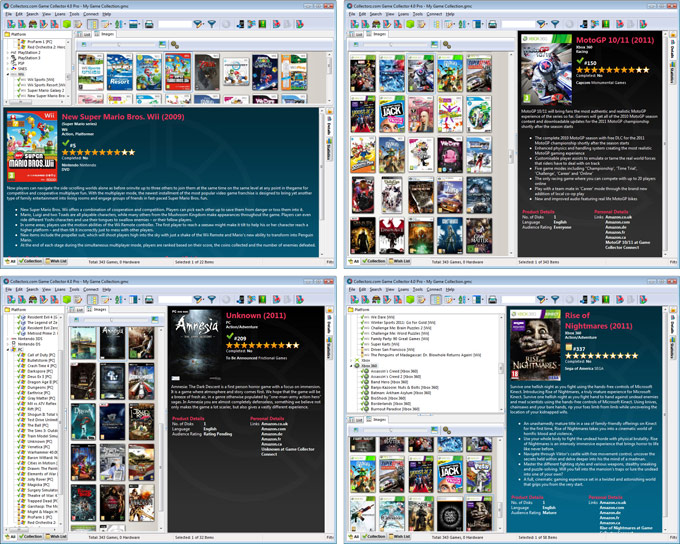Open the Statistics side panel in the top-right window
The width and height of the screenshot is (680, 544).
pos(673,71)
